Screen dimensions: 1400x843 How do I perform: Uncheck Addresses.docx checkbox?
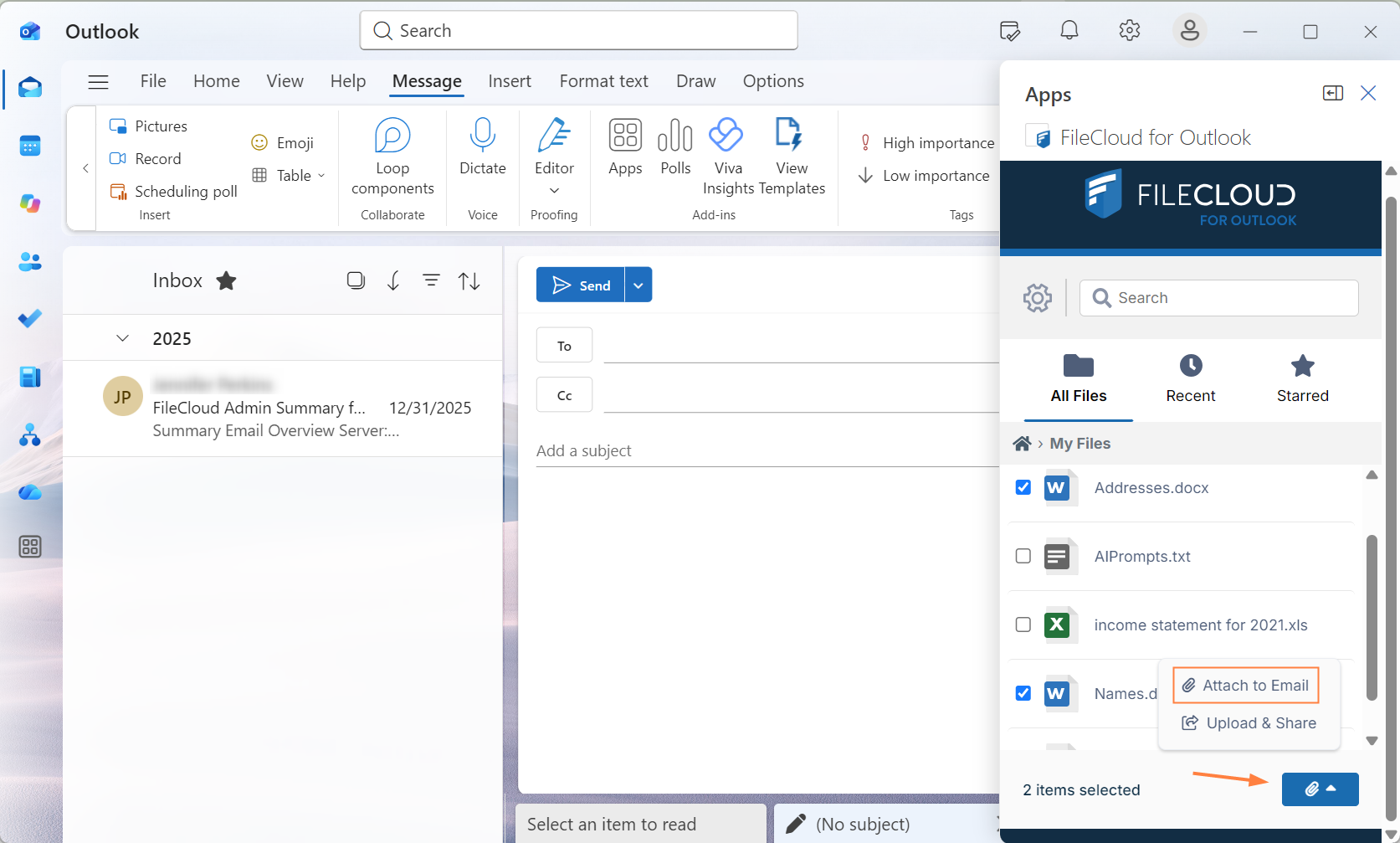(1023, 487)
